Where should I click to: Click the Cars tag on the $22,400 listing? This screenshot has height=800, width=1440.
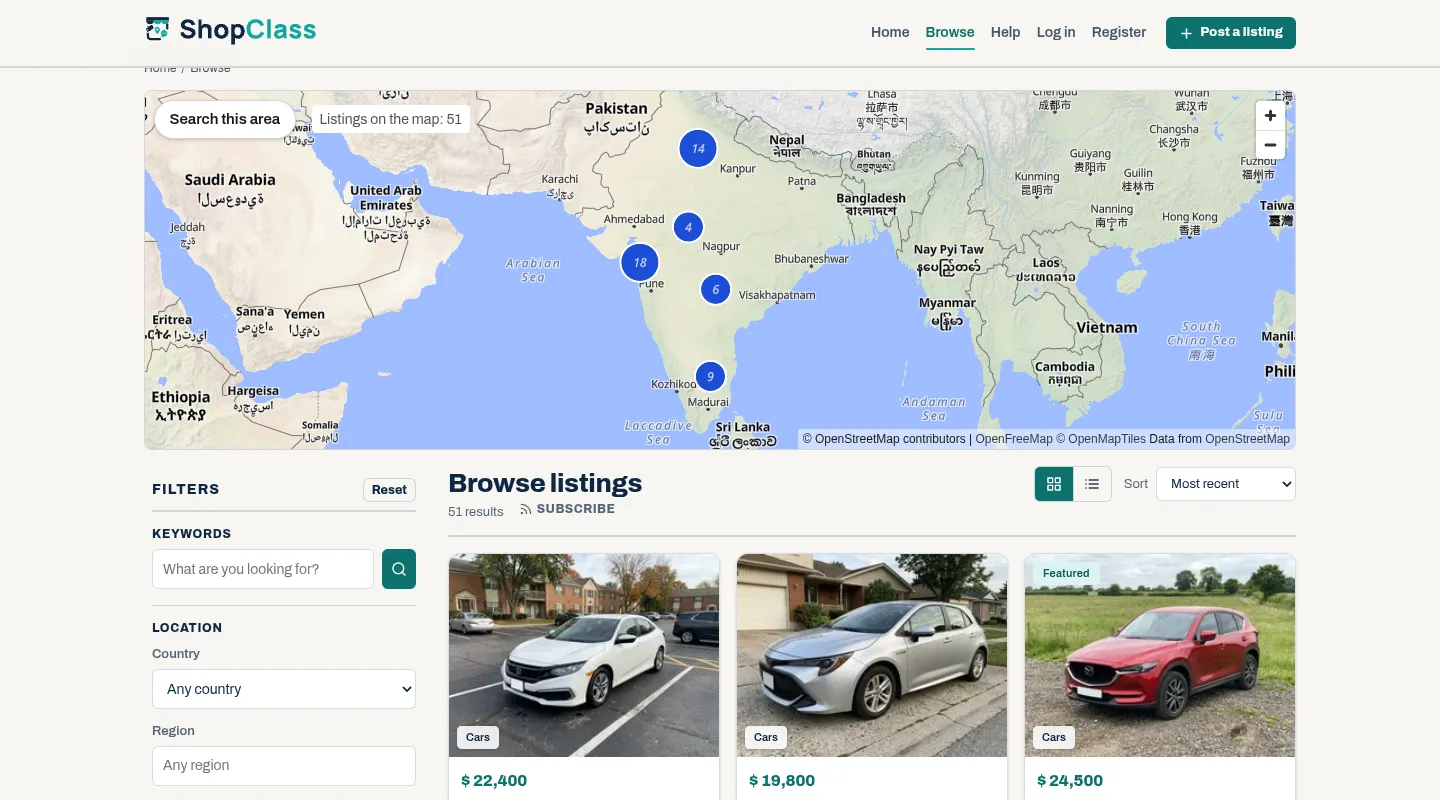(478, 737)
